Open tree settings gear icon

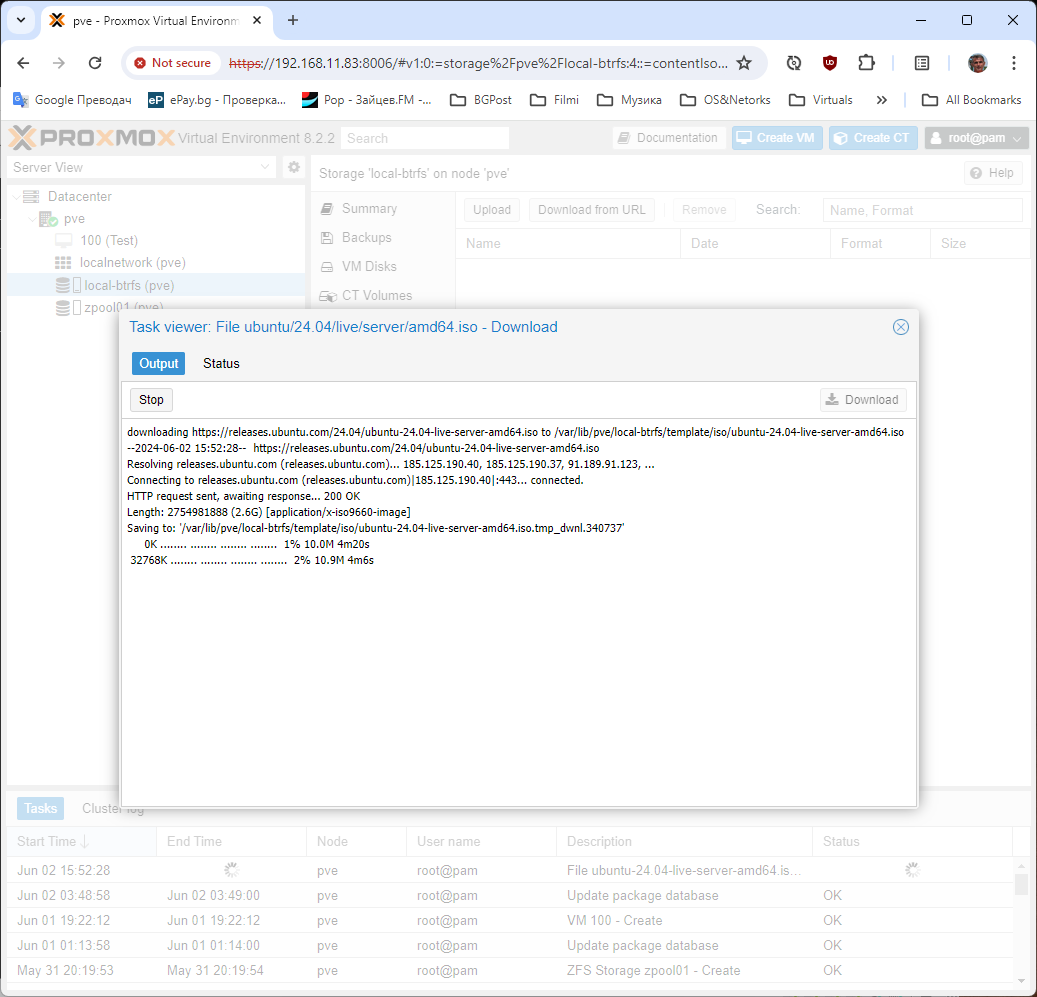coord(294,167)
